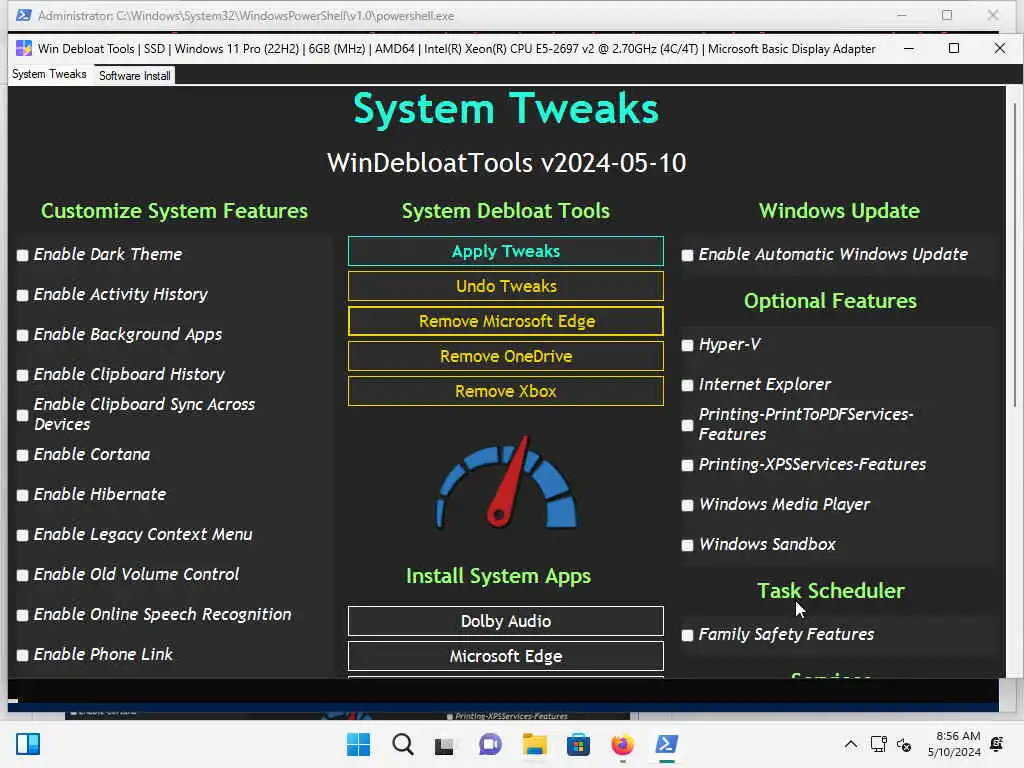Check the Hyper-V optional feature

[x=687, y=345]
